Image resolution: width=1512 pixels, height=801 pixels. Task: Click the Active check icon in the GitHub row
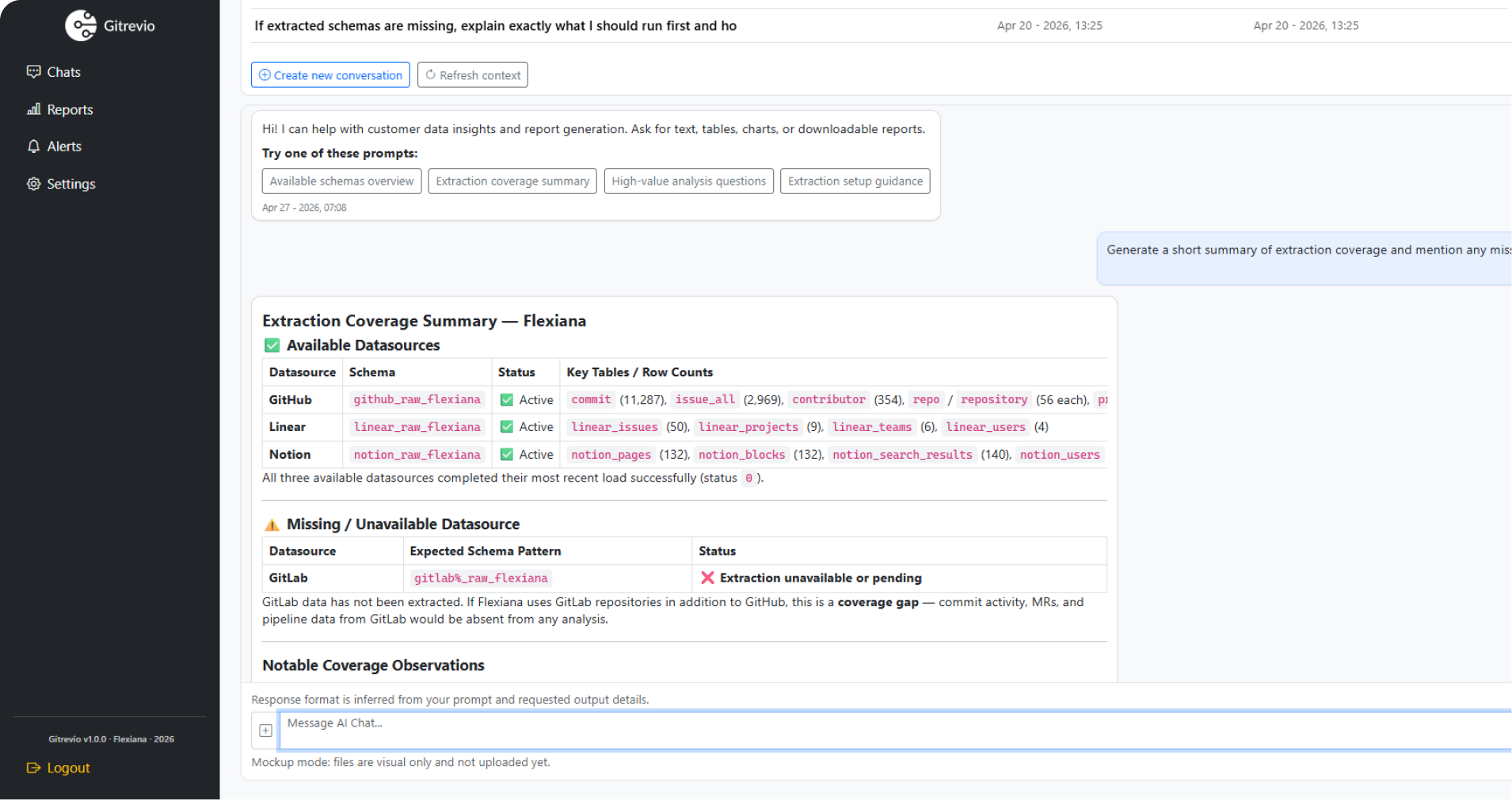pos(507,400)
